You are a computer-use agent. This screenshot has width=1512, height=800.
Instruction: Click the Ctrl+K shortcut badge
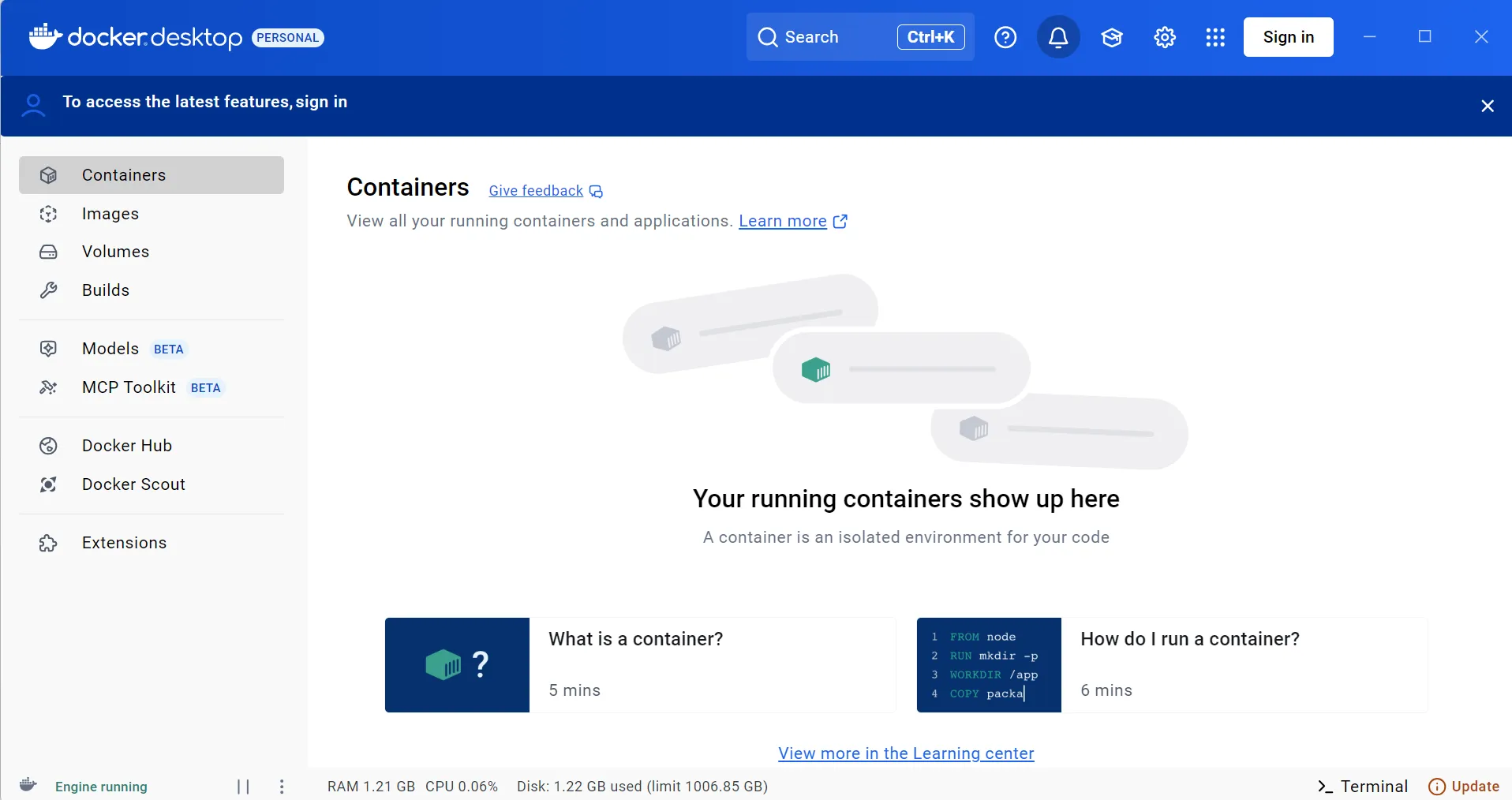pos(930,37)
